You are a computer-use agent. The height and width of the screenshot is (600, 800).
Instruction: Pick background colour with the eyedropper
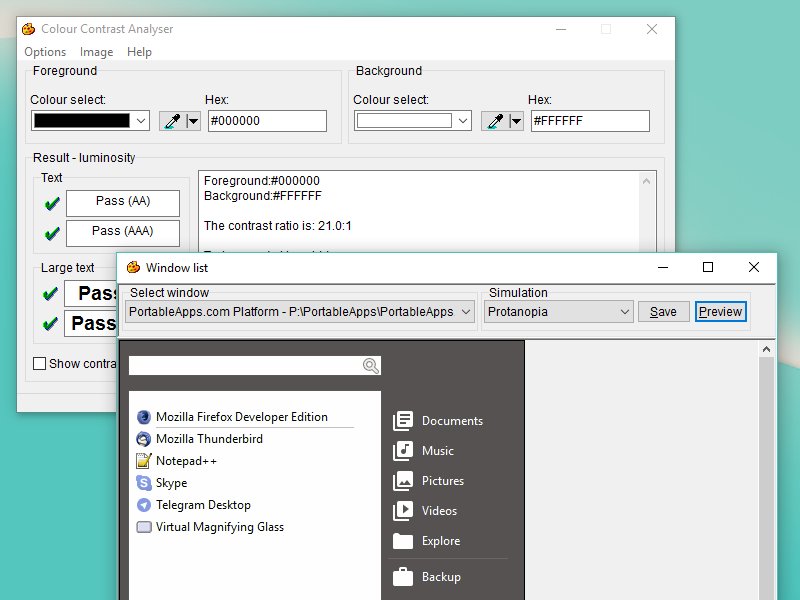coord(495,121)
